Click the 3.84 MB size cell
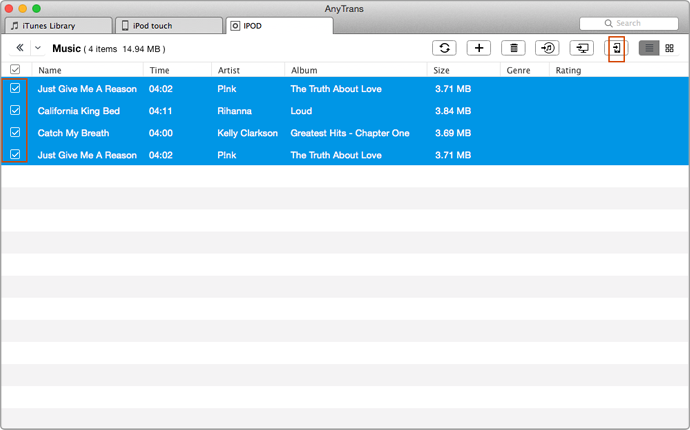 tap(453, 111)
